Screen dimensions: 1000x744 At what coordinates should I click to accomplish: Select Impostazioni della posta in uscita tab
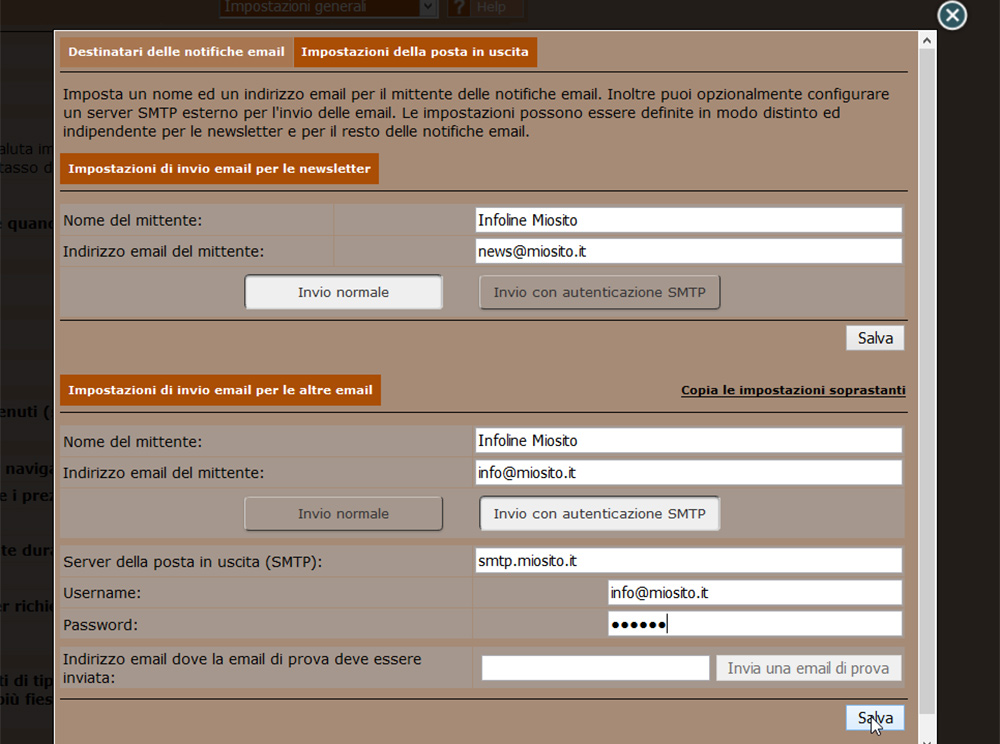click(x=415, y=52)
